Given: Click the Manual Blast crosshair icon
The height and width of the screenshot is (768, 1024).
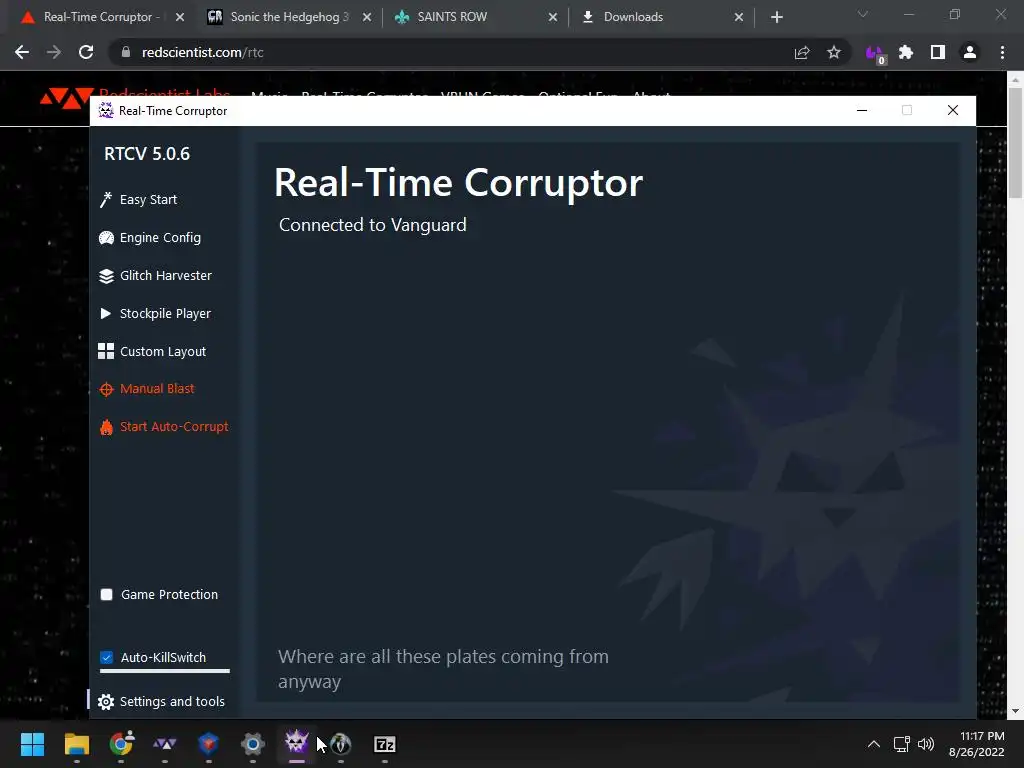Looking at the screenshot, I should pos(106,390).
